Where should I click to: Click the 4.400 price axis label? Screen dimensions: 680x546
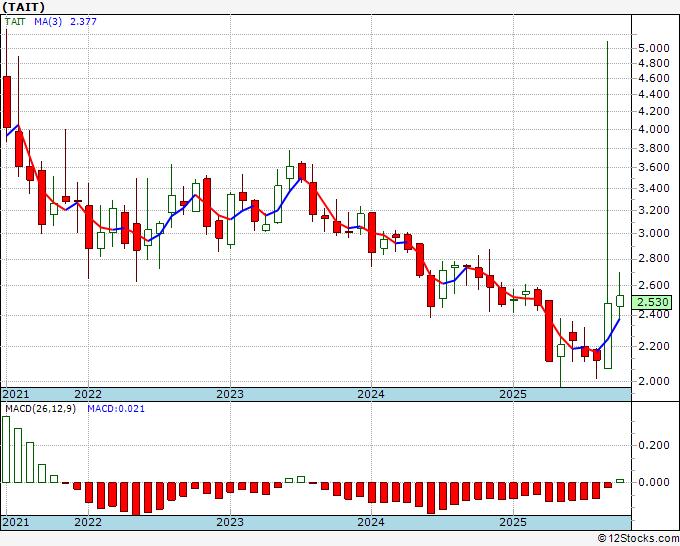(x=654, y=94)
